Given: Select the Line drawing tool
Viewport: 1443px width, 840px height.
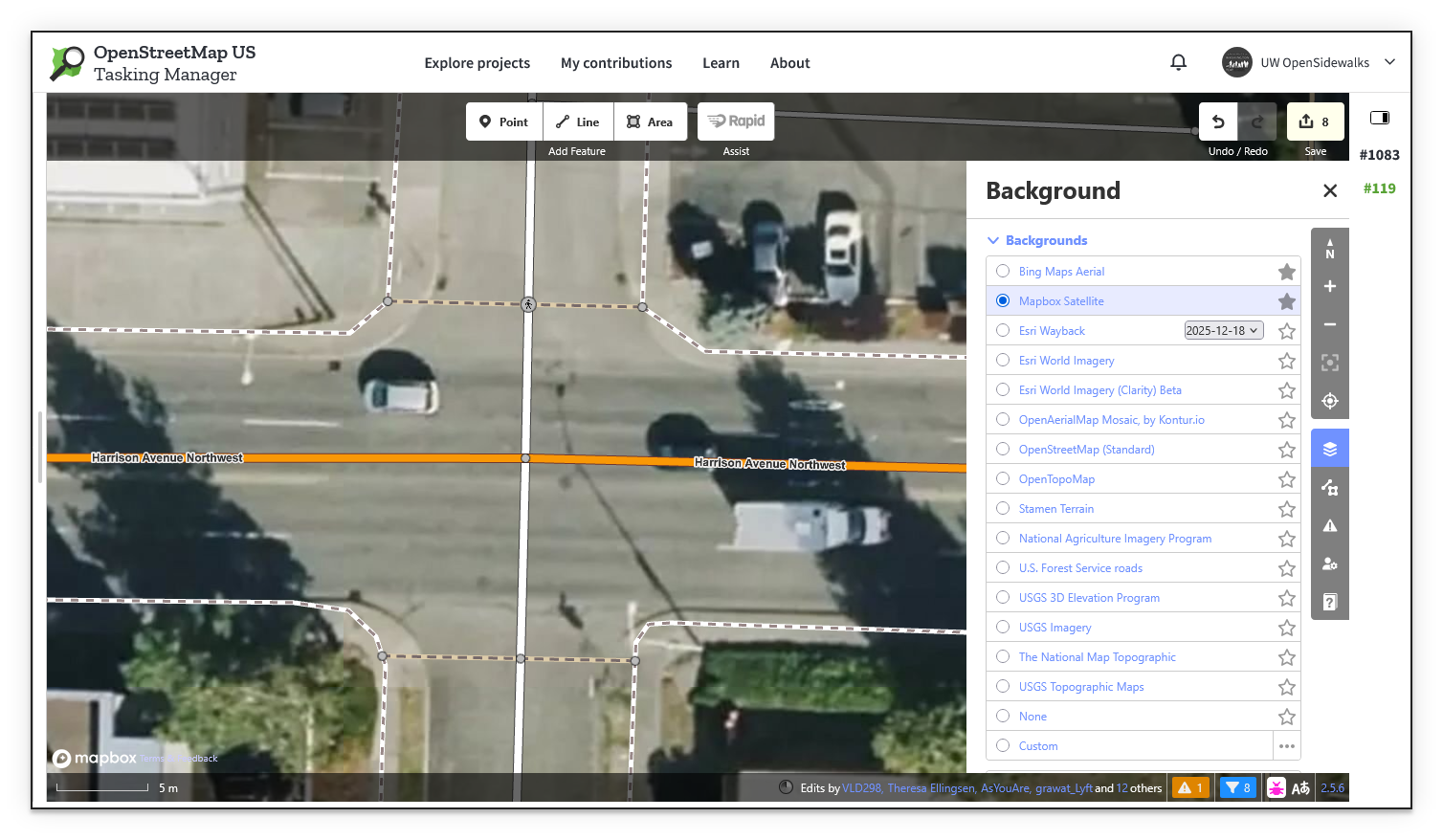Looking at the screenshot, I should pos(577,122).
